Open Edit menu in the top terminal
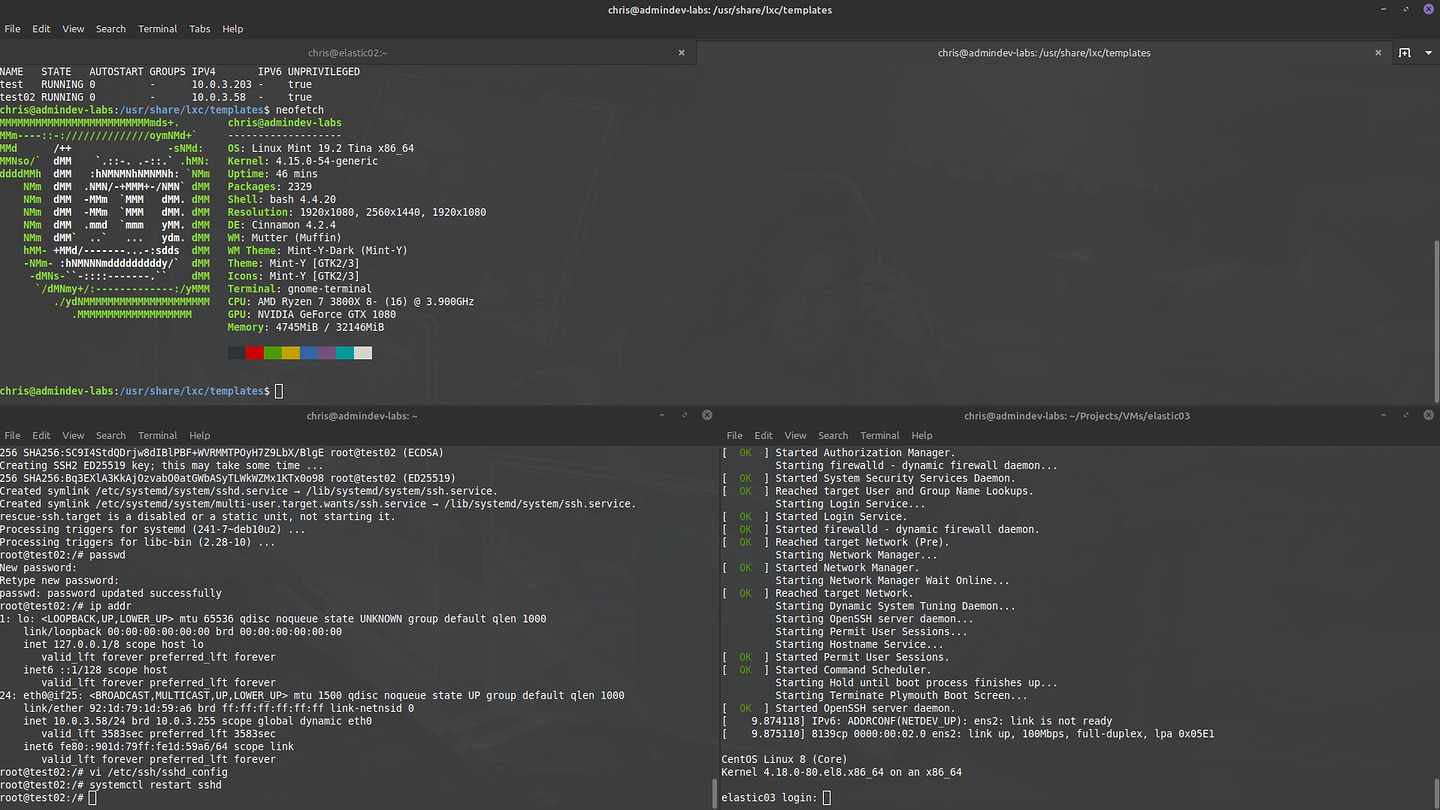The width and height of the screenshot is (1440, 810). 41,29
